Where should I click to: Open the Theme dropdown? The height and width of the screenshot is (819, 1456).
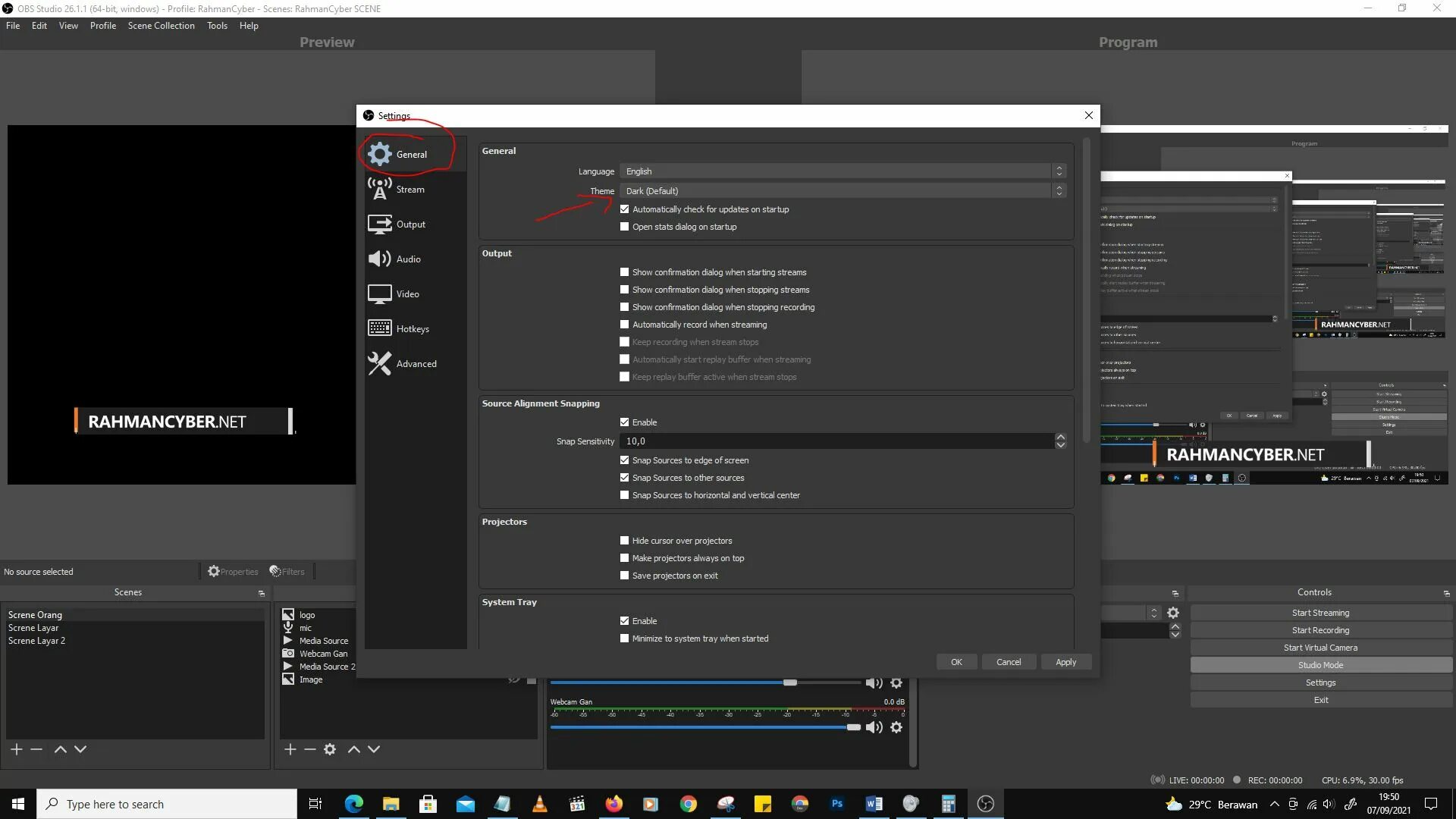pyautogui.click(x=842, y=191)
